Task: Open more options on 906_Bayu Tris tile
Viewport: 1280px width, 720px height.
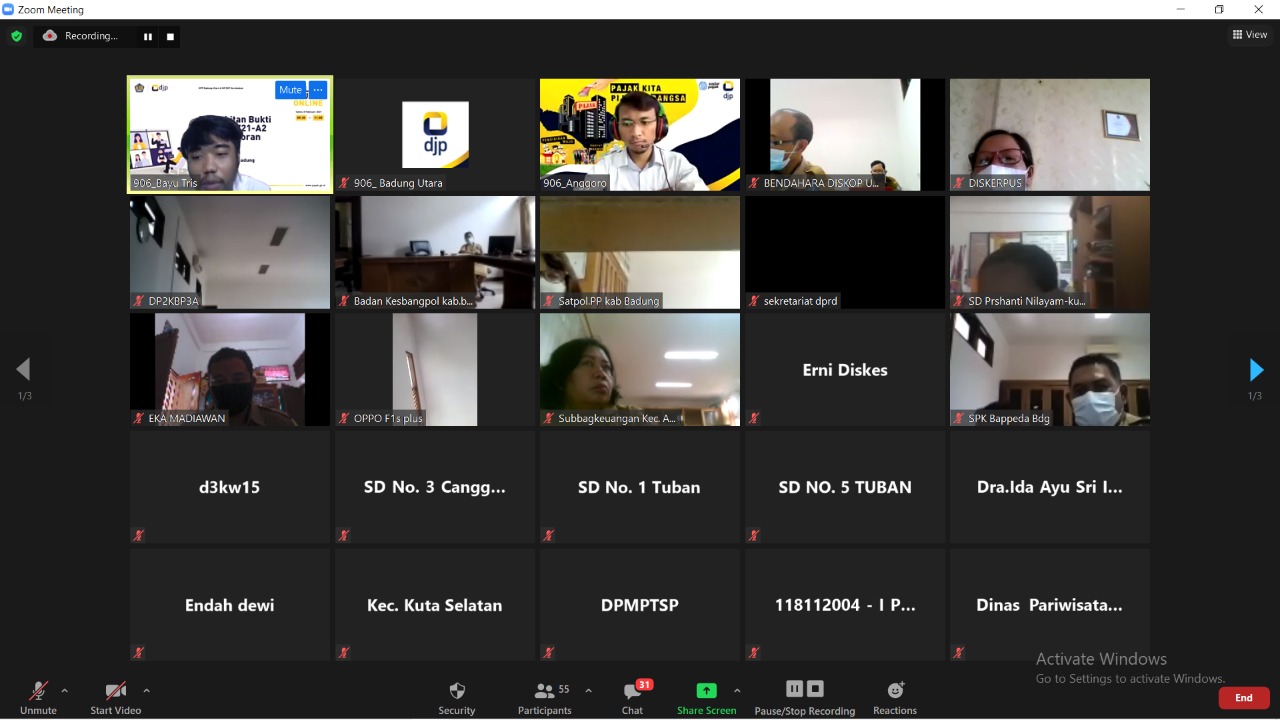Action: coord(318,90)
